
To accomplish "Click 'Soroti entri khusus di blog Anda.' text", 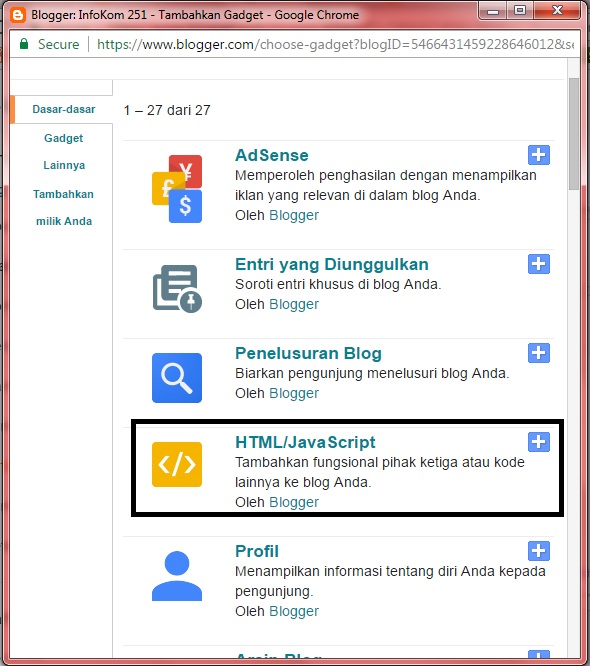I will (x=338, y=284).
